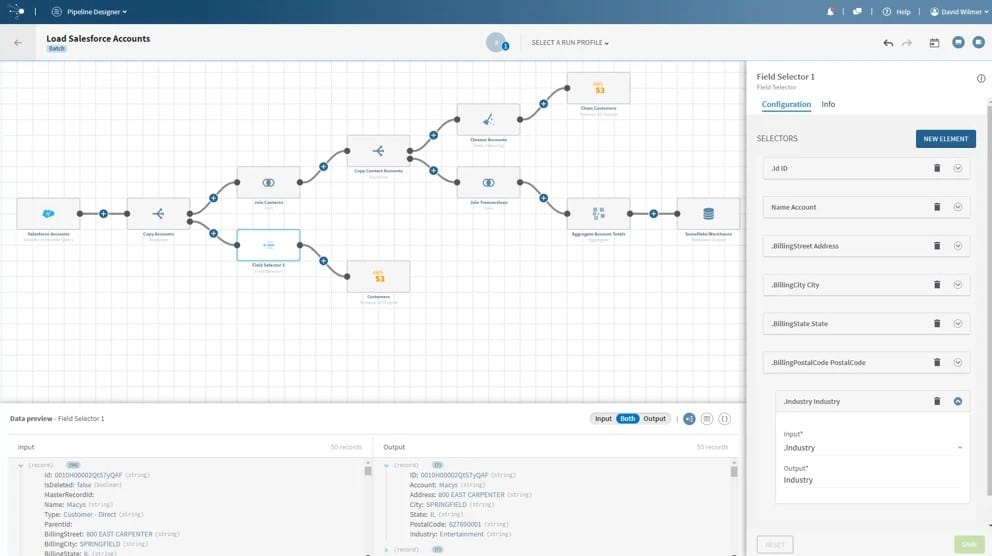
Task: Open Field Selector 1 info icon
Action: (x=981, y=78)
